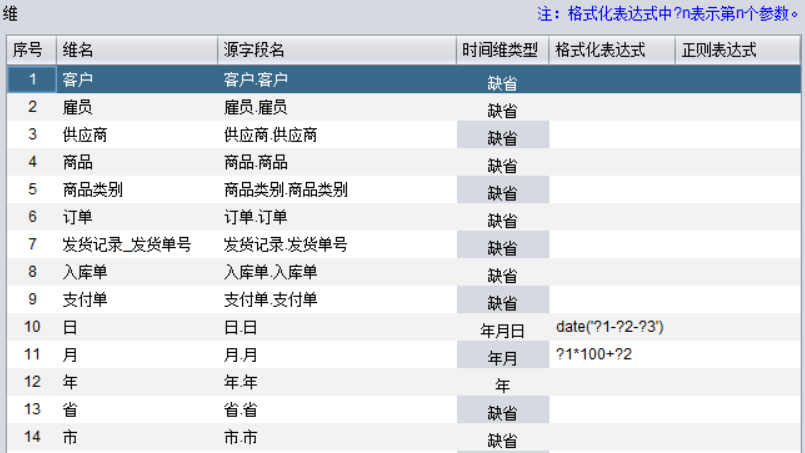This screenshot has width=805, height=453.
Task: Sort by the 源字段名 column header
Action: pos(335,50)
